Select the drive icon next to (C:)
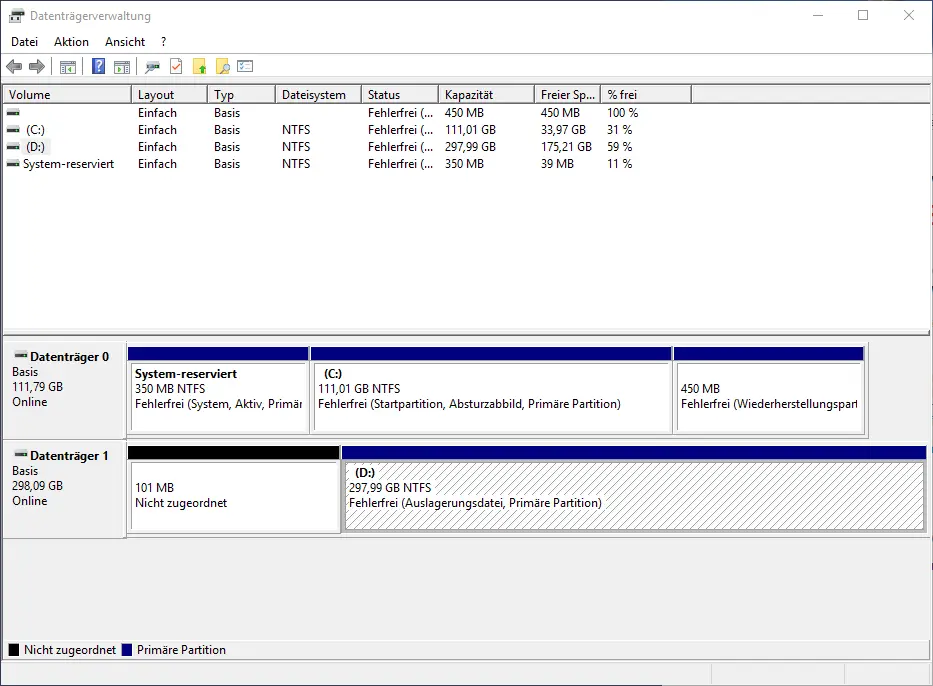This screenshot has height=686, width=933. 13,130
